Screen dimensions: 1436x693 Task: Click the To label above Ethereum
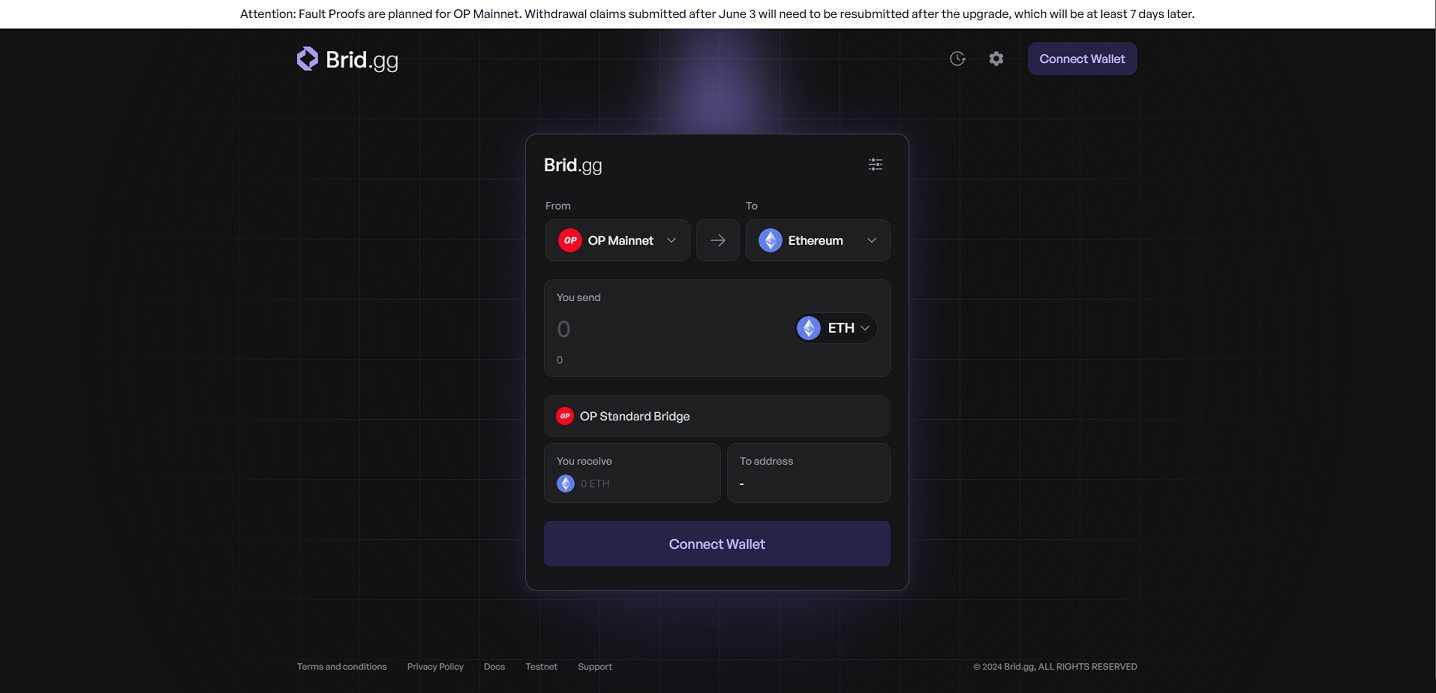752,206
